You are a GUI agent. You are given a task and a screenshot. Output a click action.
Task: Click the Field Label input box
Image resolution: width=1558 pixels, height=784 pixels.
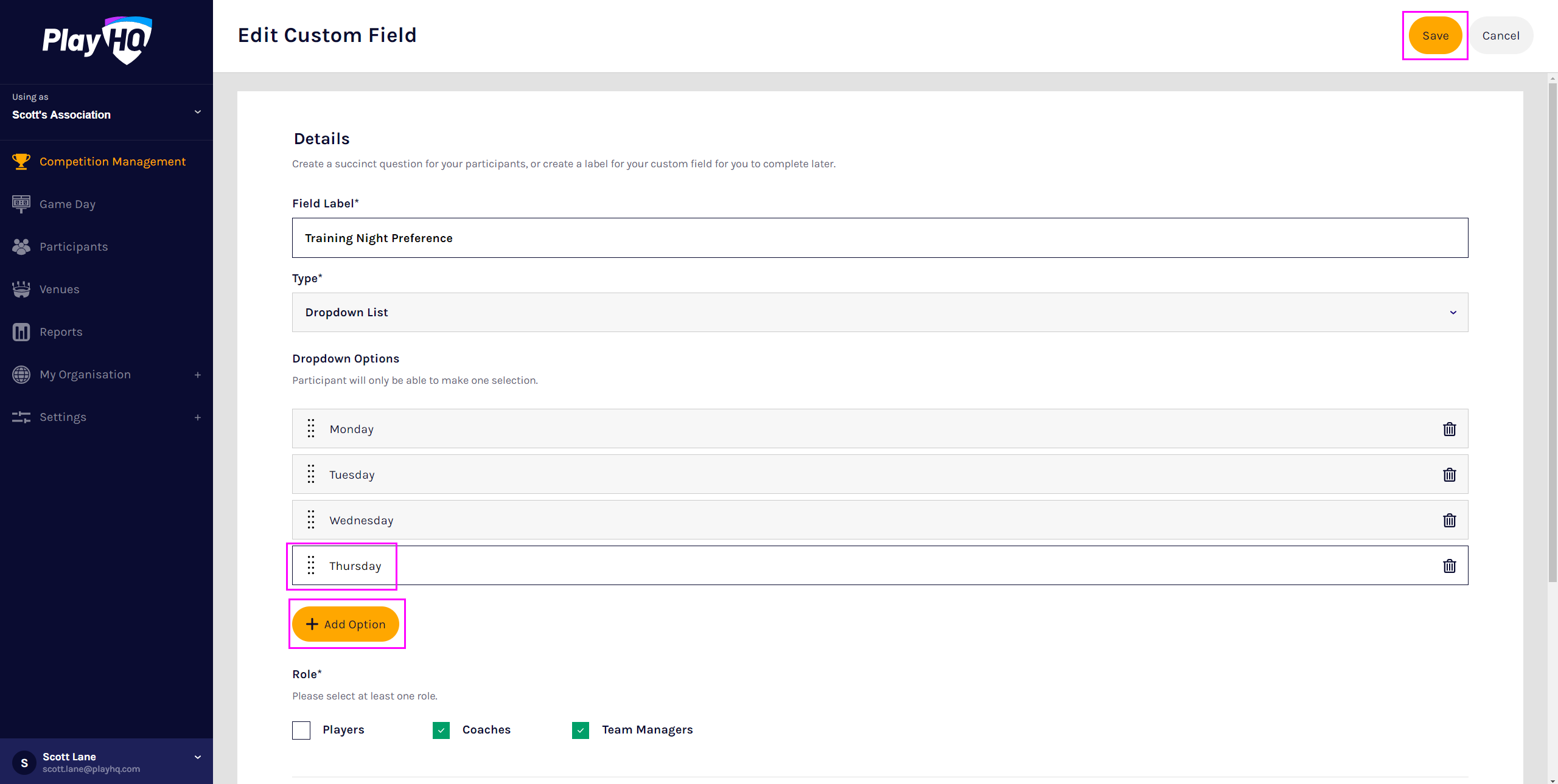pyautogui.click(x=880, y=238)
